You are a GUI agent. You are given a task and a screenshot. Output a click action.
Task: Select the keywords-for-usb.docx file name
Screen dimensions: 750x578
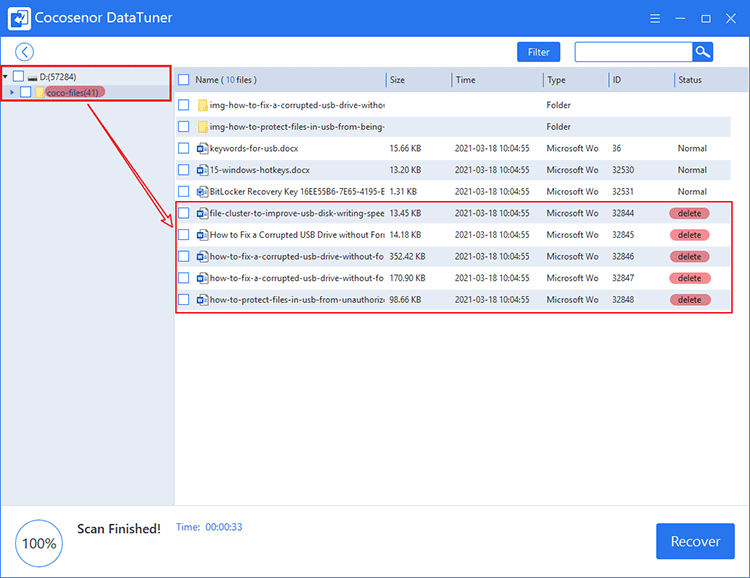[254, 148]
